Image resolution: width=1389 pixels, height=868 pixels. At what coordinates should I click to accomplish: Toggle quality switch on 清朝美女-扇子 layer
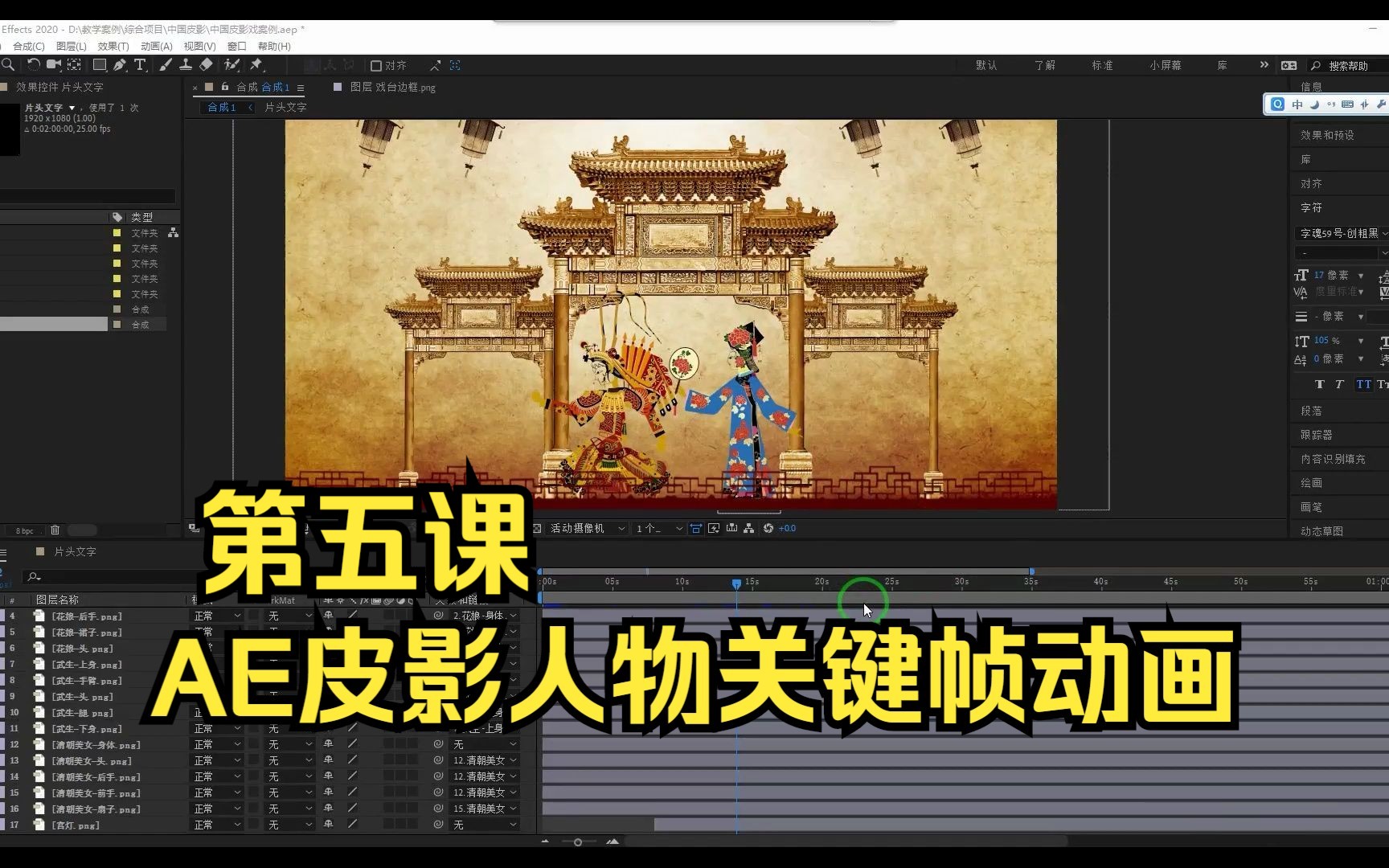pyautogui.click(x=352, y=809)
